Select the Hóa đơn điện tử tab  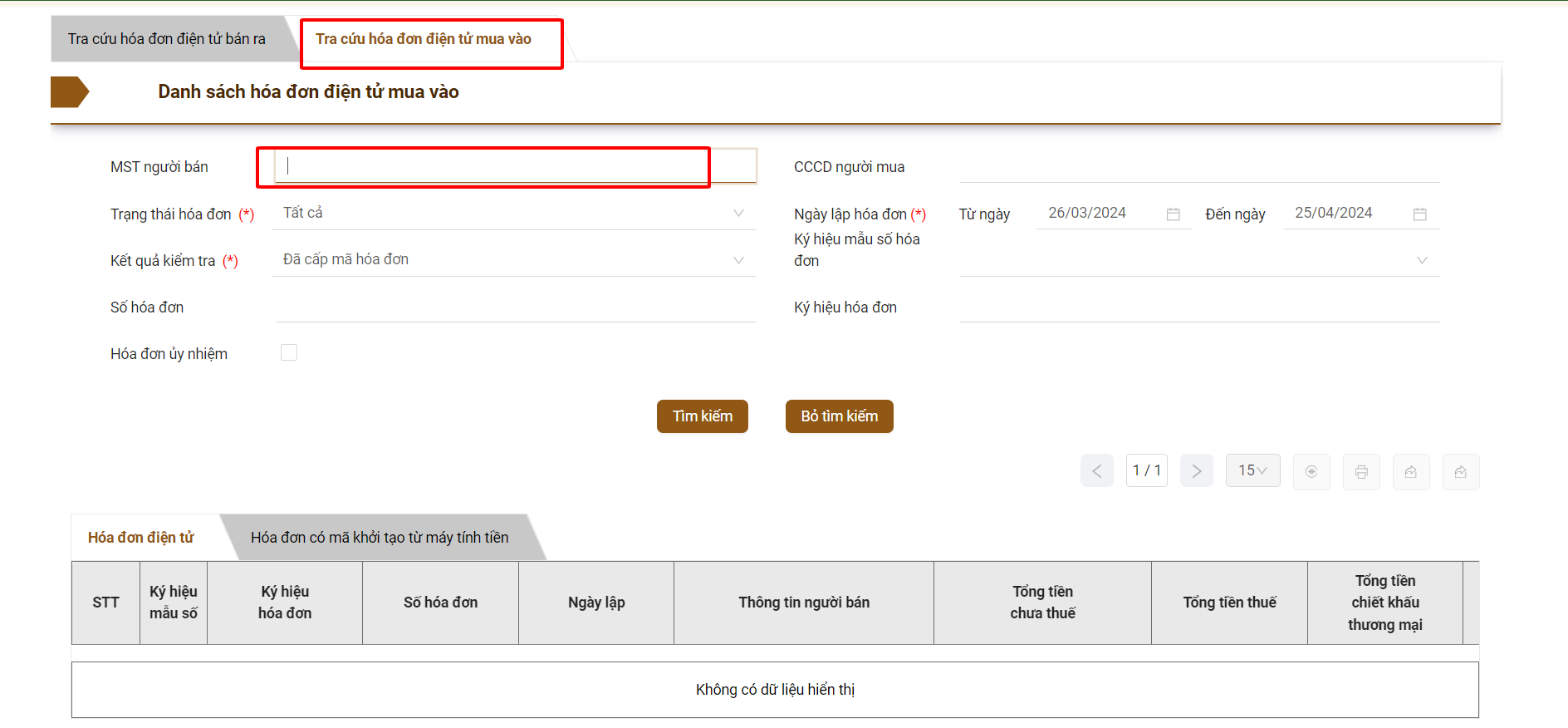coord(141,538)
